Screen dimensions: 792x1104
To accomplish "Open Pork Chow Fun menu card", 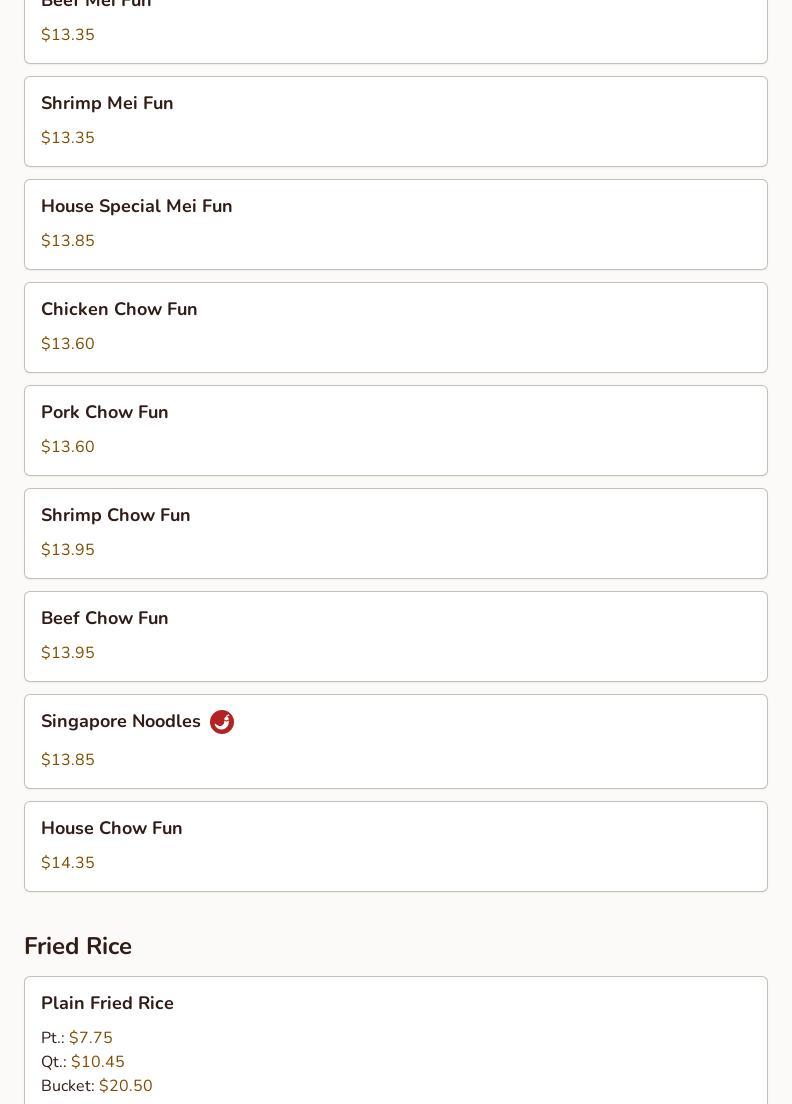I will pyautogui.click(x=396, y=430).
